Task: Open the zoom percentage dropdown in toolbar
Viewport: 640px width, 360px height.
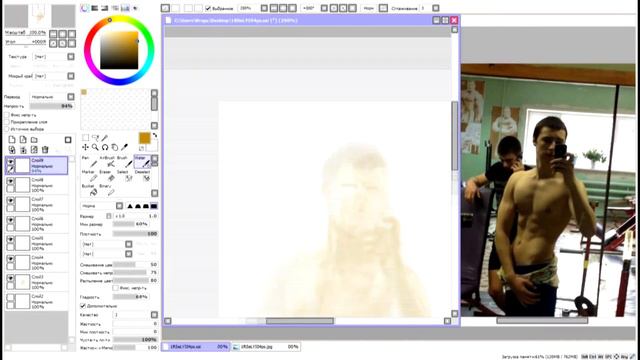Action: click(264, 8)
